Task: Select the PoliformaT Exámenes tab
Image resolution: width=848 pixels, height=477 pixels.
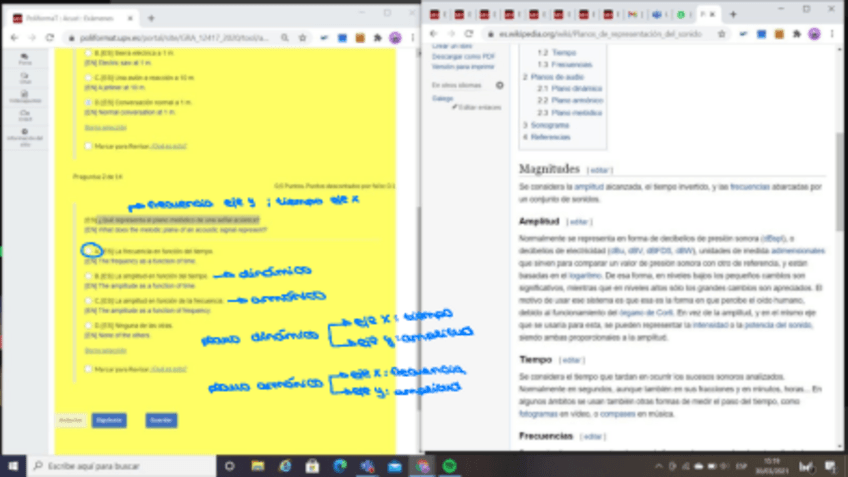Action: [70, 18]
